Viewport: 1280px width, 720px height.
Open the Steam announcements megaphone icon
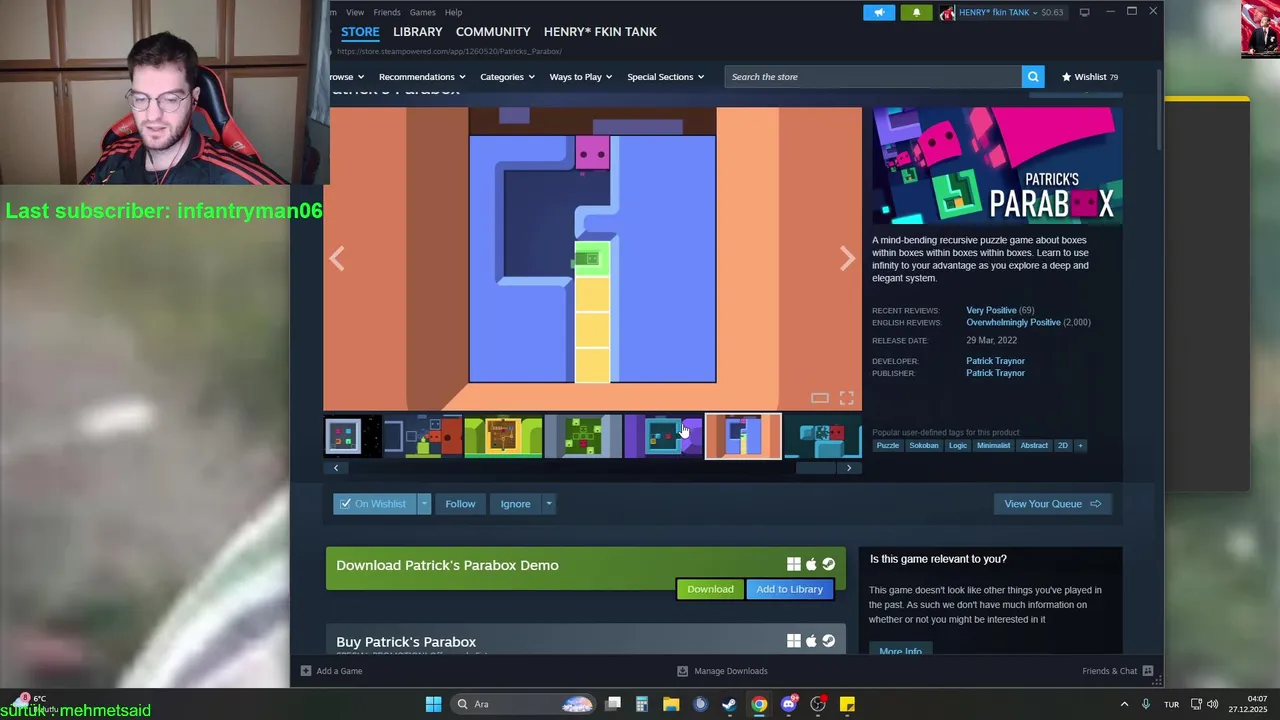click(879, 12)
